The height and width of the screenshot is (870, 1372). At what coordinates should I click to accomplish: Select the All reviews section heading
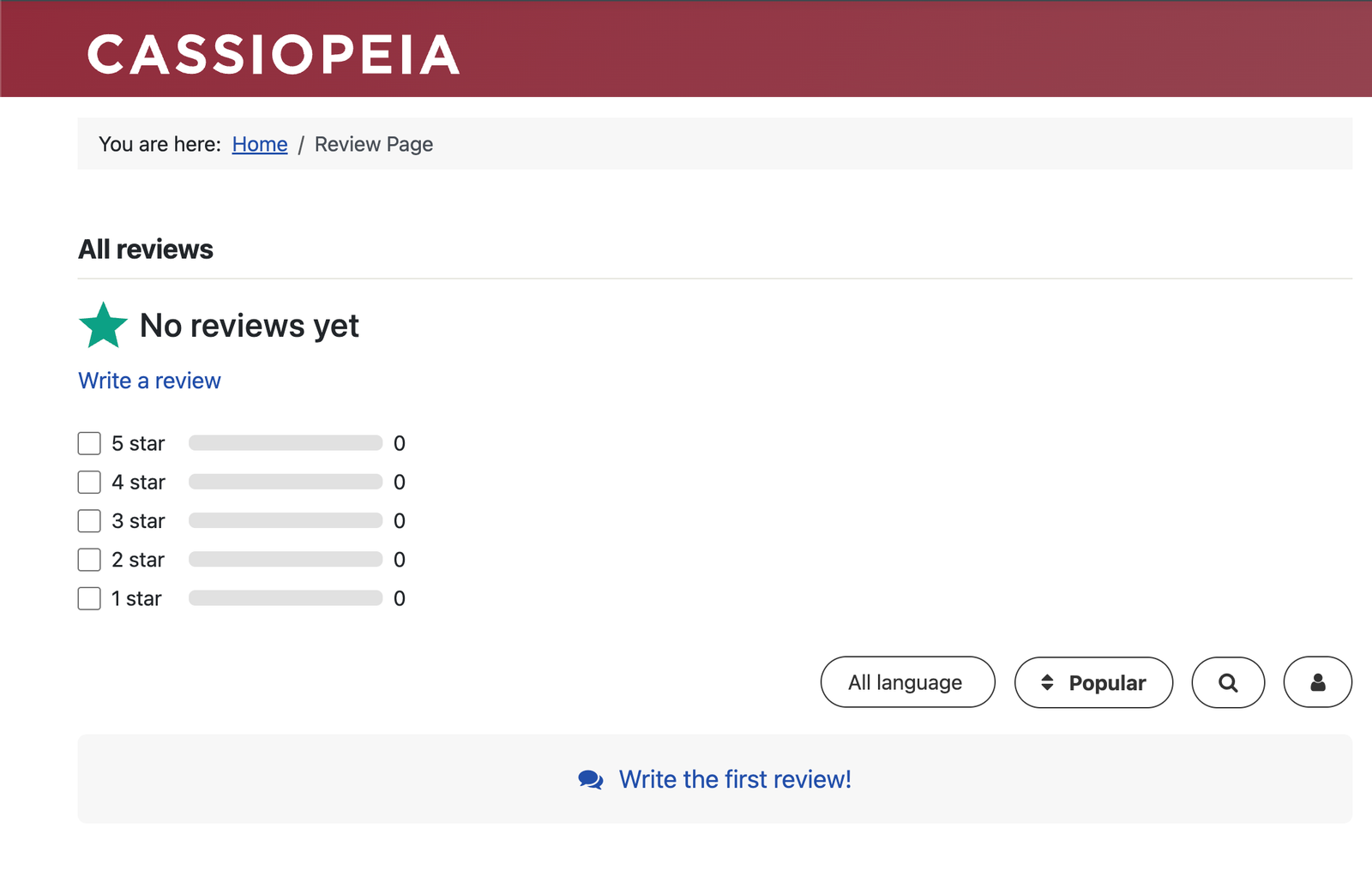[146, 249]
